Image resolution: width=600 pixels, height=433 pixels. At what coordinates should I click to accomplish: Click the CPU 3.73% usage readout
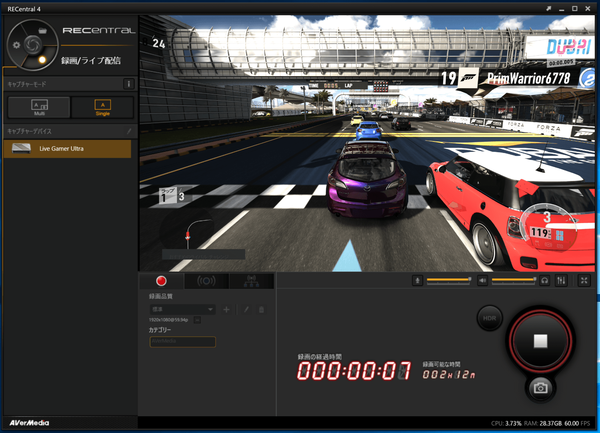coord(506,423)
